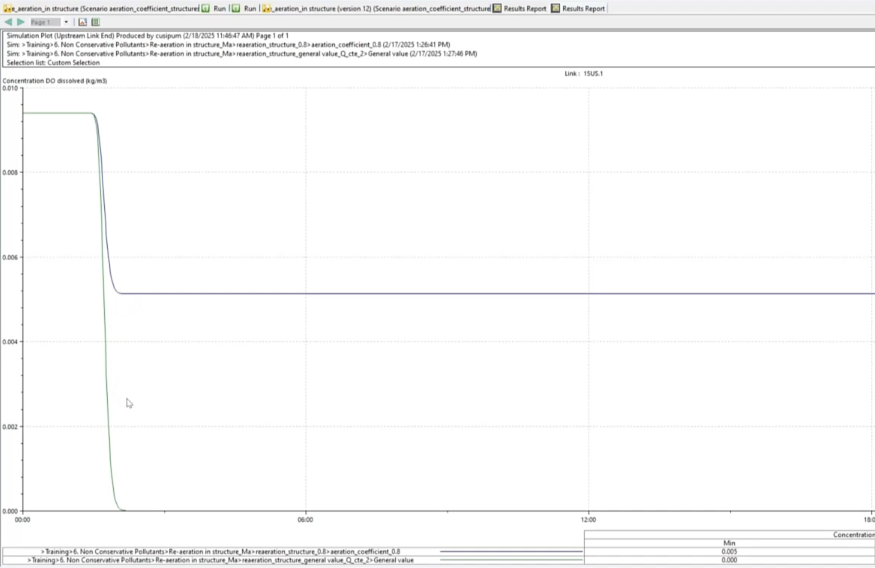Open the first Results Report tab
The image size is (875, 568).
521,8
